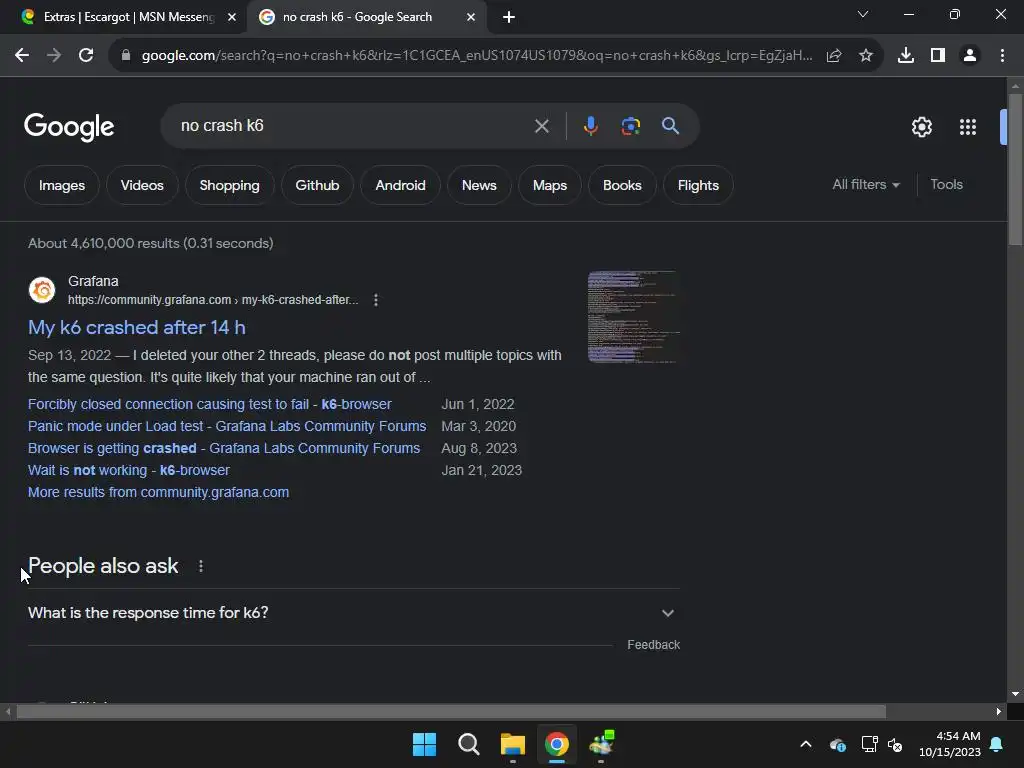
Task: Reload the current page
Action: click(86, 56)
